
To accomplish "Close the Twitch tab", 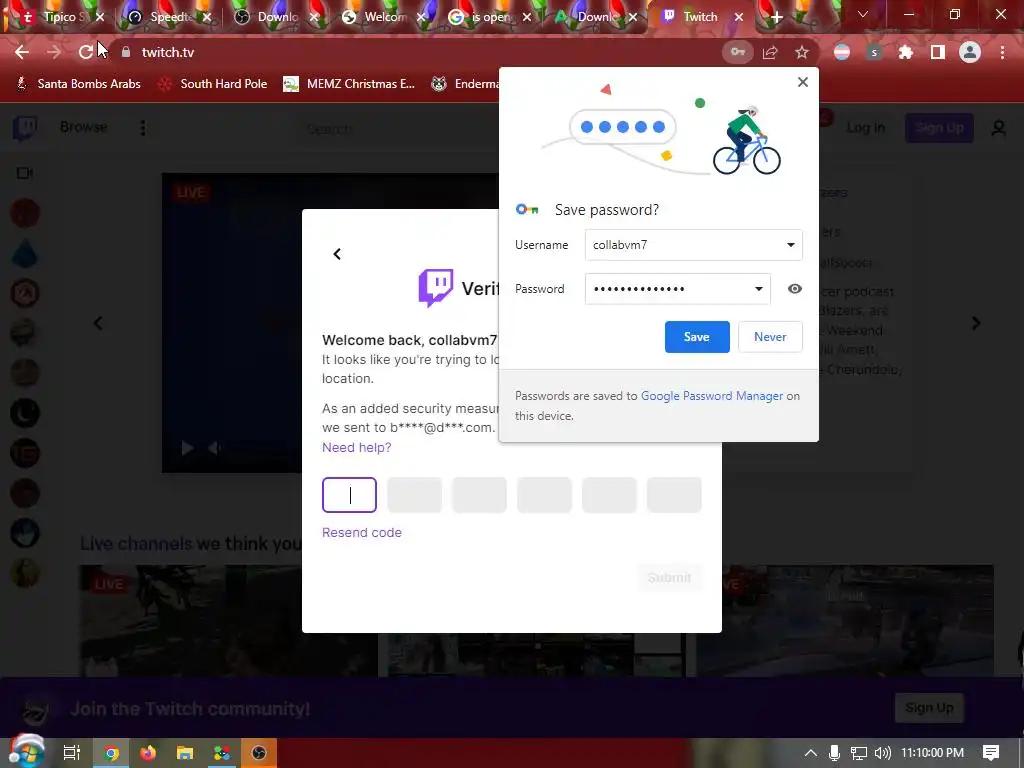I will pos(739,18).
